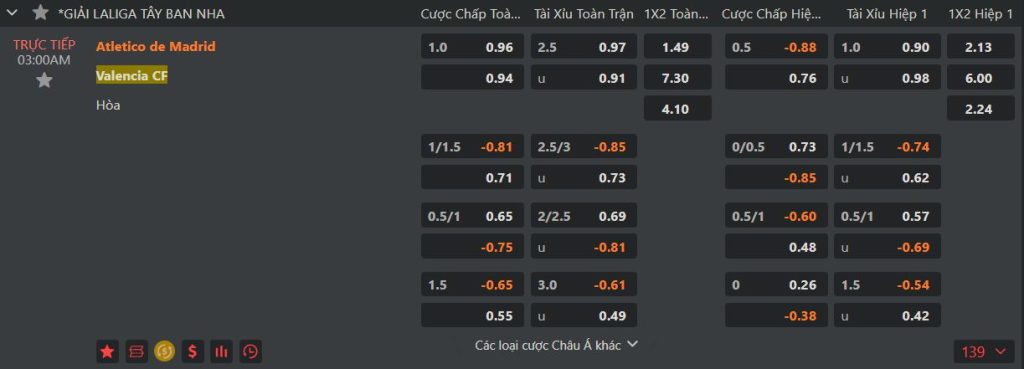Image resolution: width=1024 pixels, height=369 pixels.
Task: Click the red star icon in bottom toolbar
Action: [107, 352]
